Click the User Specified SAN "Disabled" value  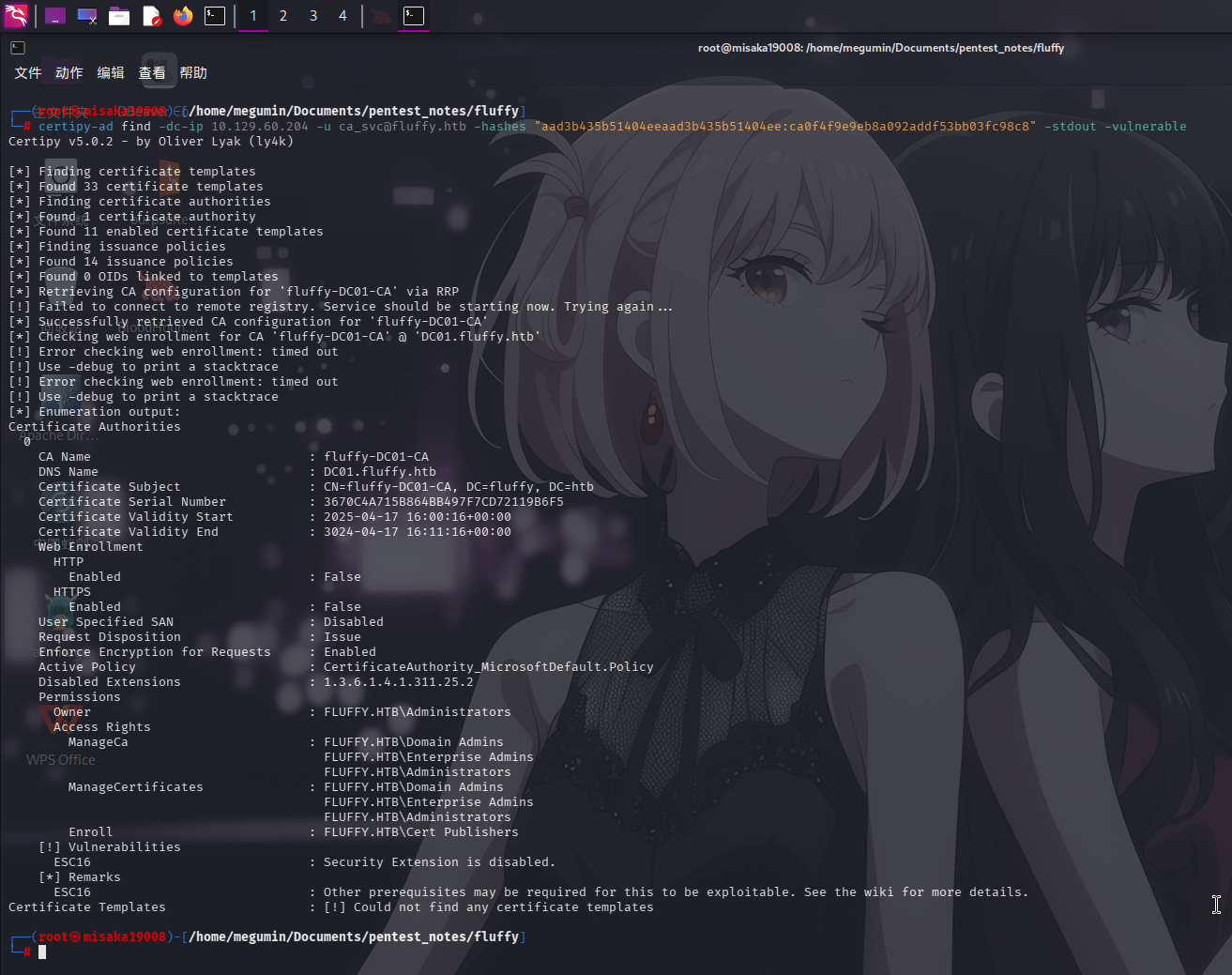(354, 622)
